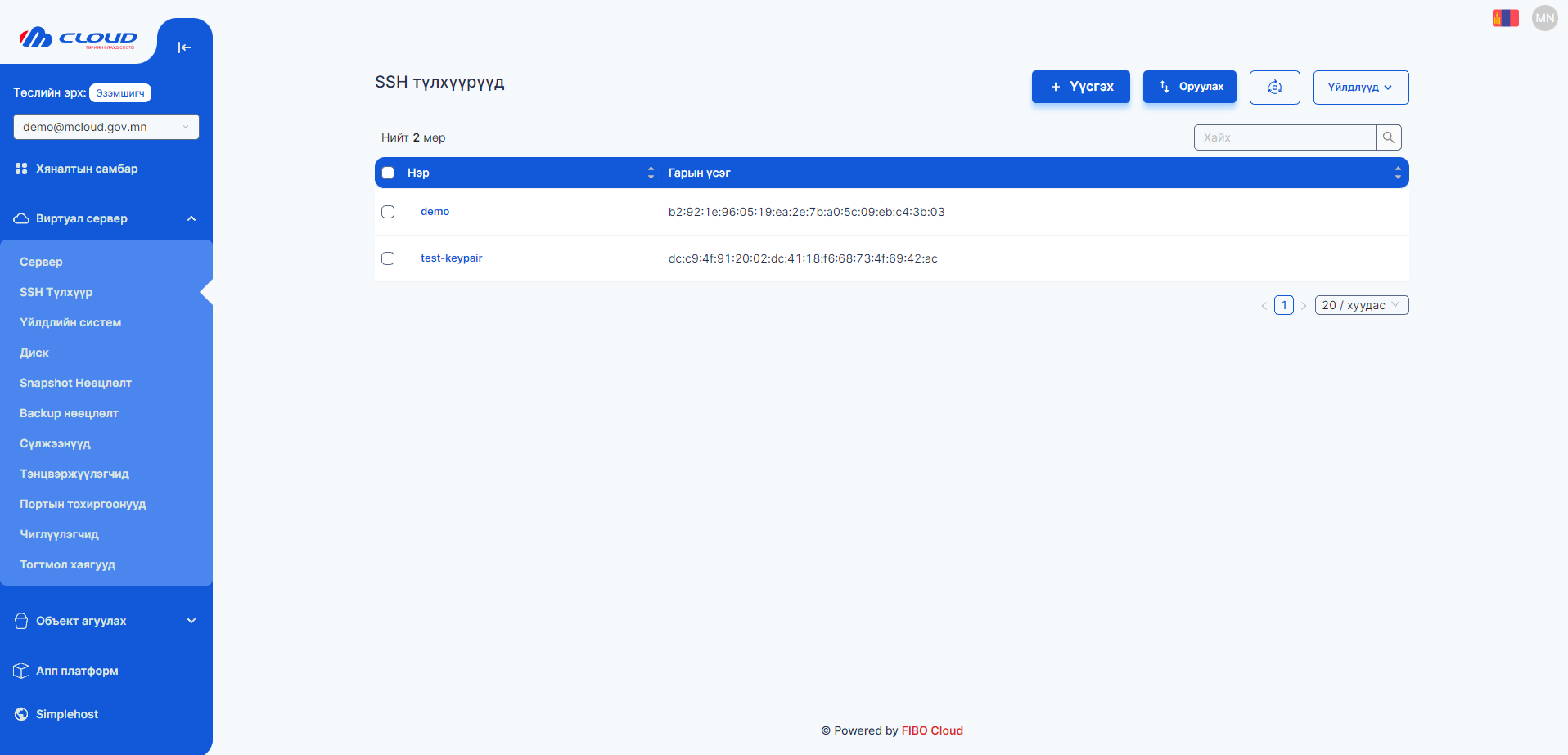
Task: Select all rows via the header checkbox
Action: click(x=388, y=173)
